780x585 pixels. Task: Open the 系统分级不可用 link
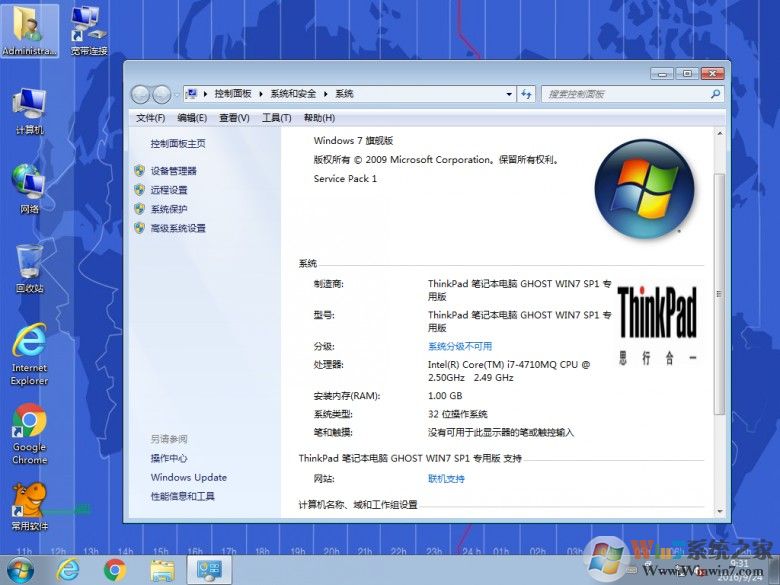pyautogui.click(x=460, y=346)
